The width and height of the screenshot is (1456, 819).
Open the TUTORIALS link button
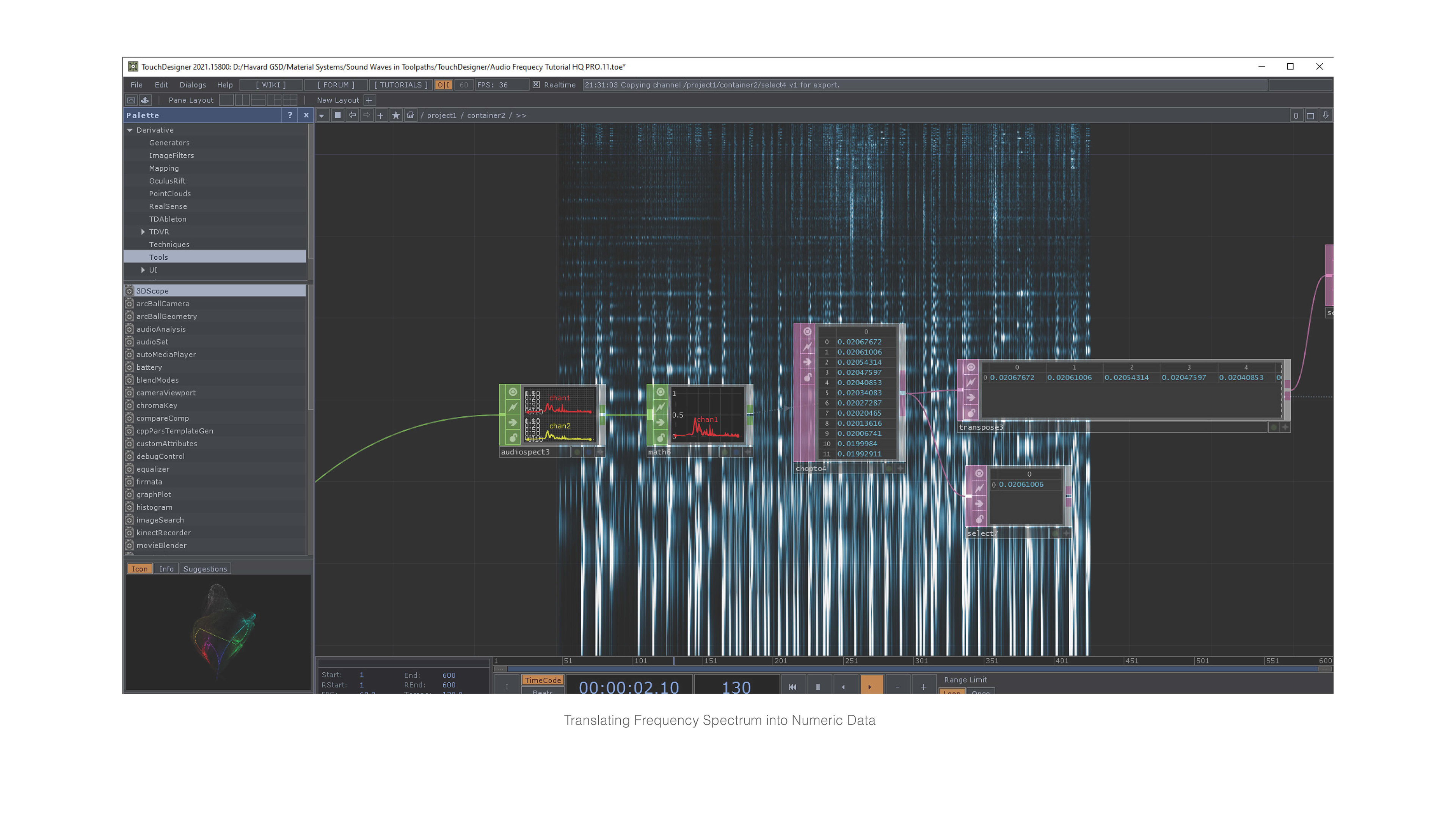pyautogui.click(x=400, y=85)
